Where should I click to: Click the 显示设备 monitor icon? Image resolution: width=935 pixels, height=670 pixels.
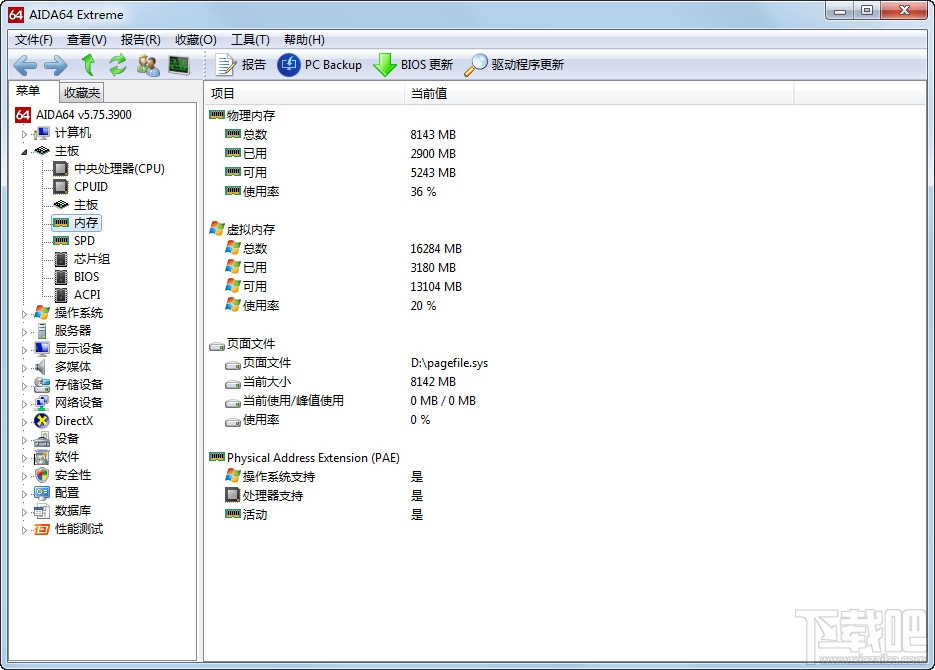pos(41,349)
